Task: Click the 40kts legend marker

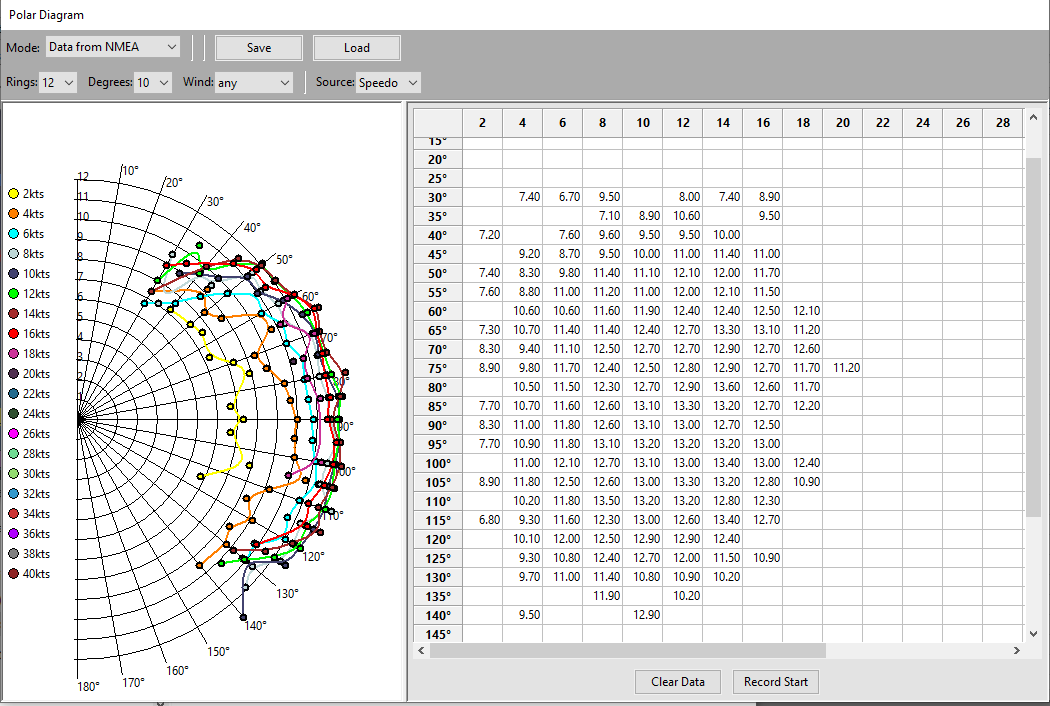Action: [14, 574]
